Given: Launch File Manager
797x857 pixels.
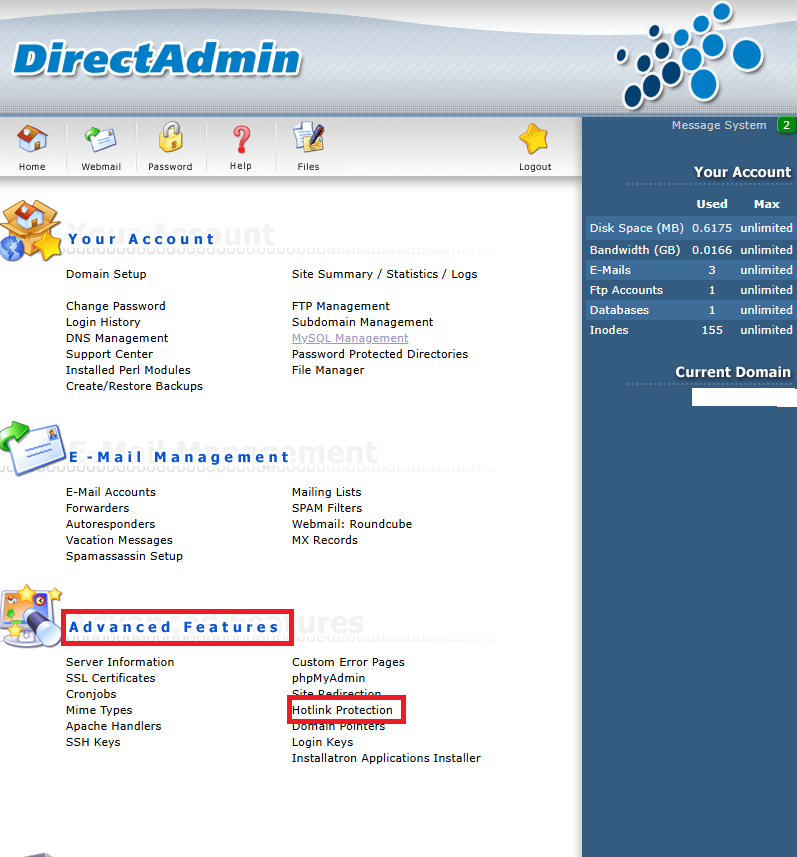Looking at the screenshot, I should pos(328,370).
